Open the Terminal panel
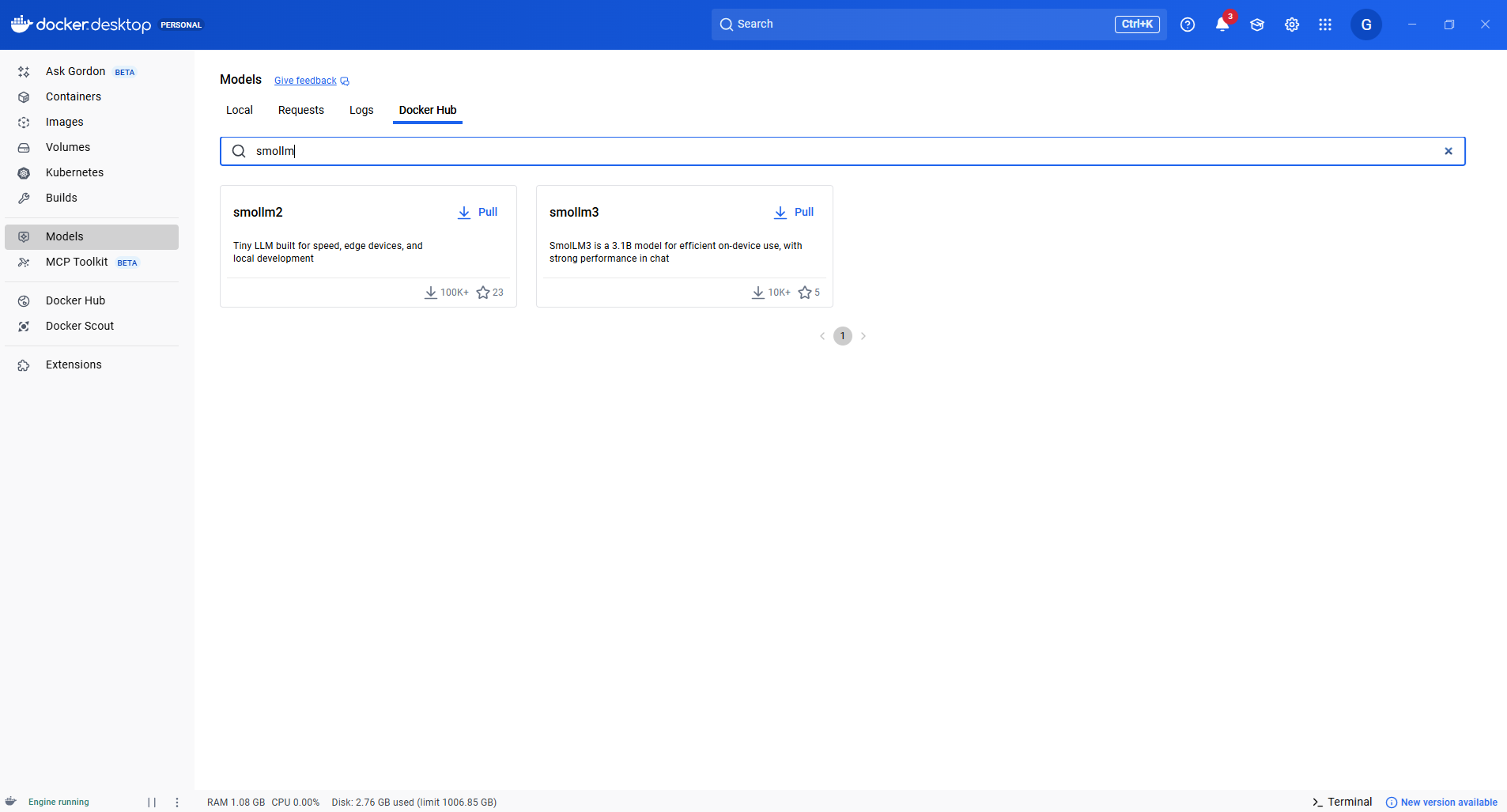1507x812 pixels. [x=1342, y=802]
